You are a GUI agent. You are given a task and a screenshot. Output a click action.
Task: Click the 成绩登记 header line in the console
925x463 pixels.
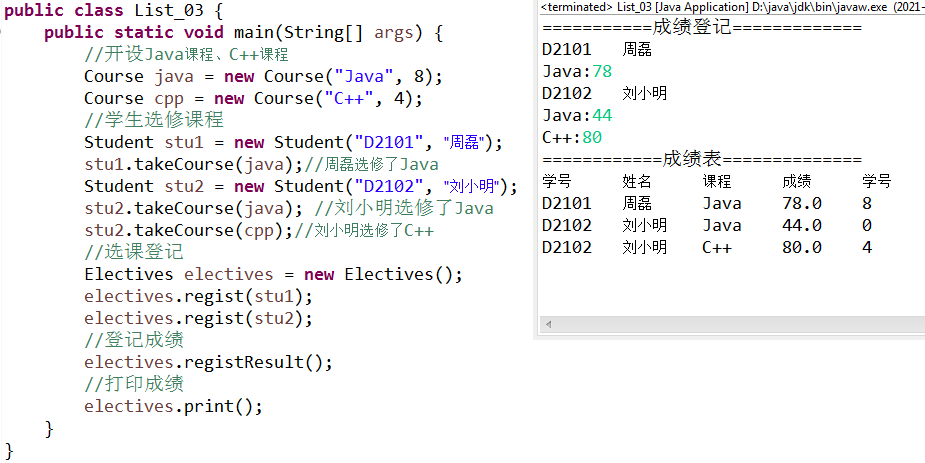point(702,27)
